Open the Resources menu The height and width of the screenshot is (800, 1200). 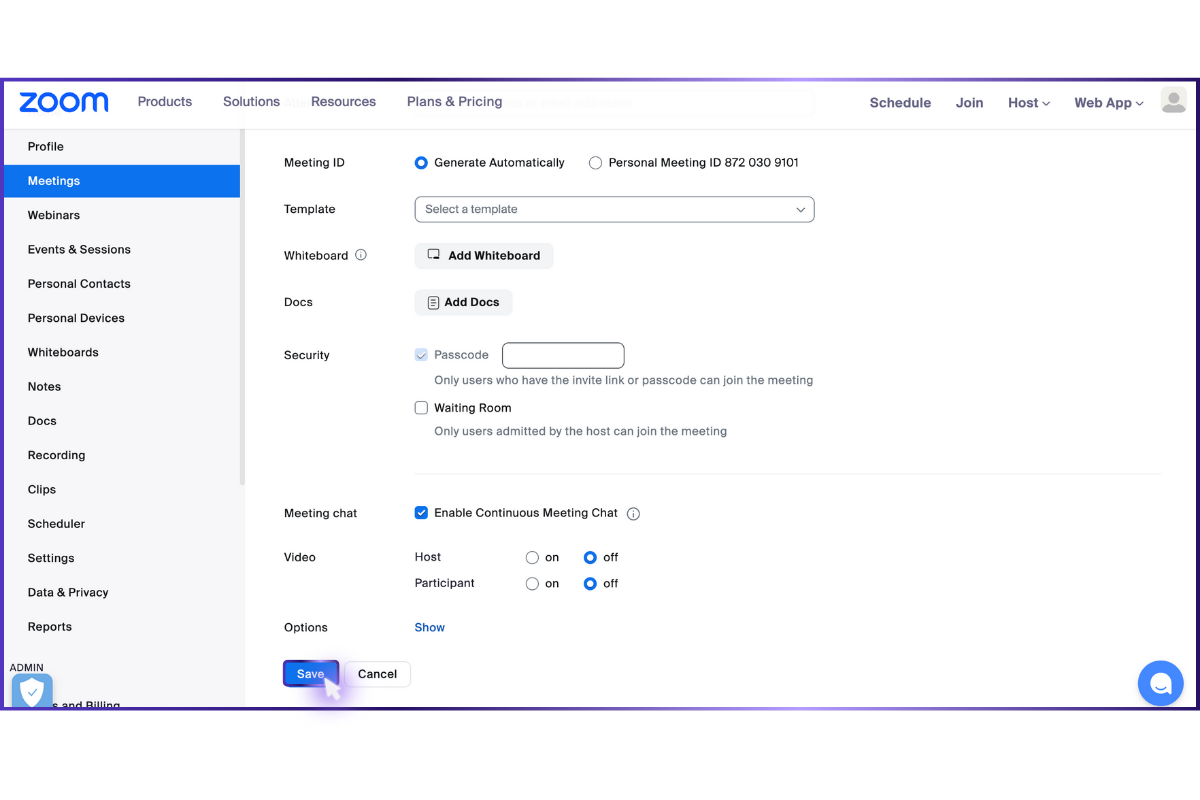[x=343, y=102]
